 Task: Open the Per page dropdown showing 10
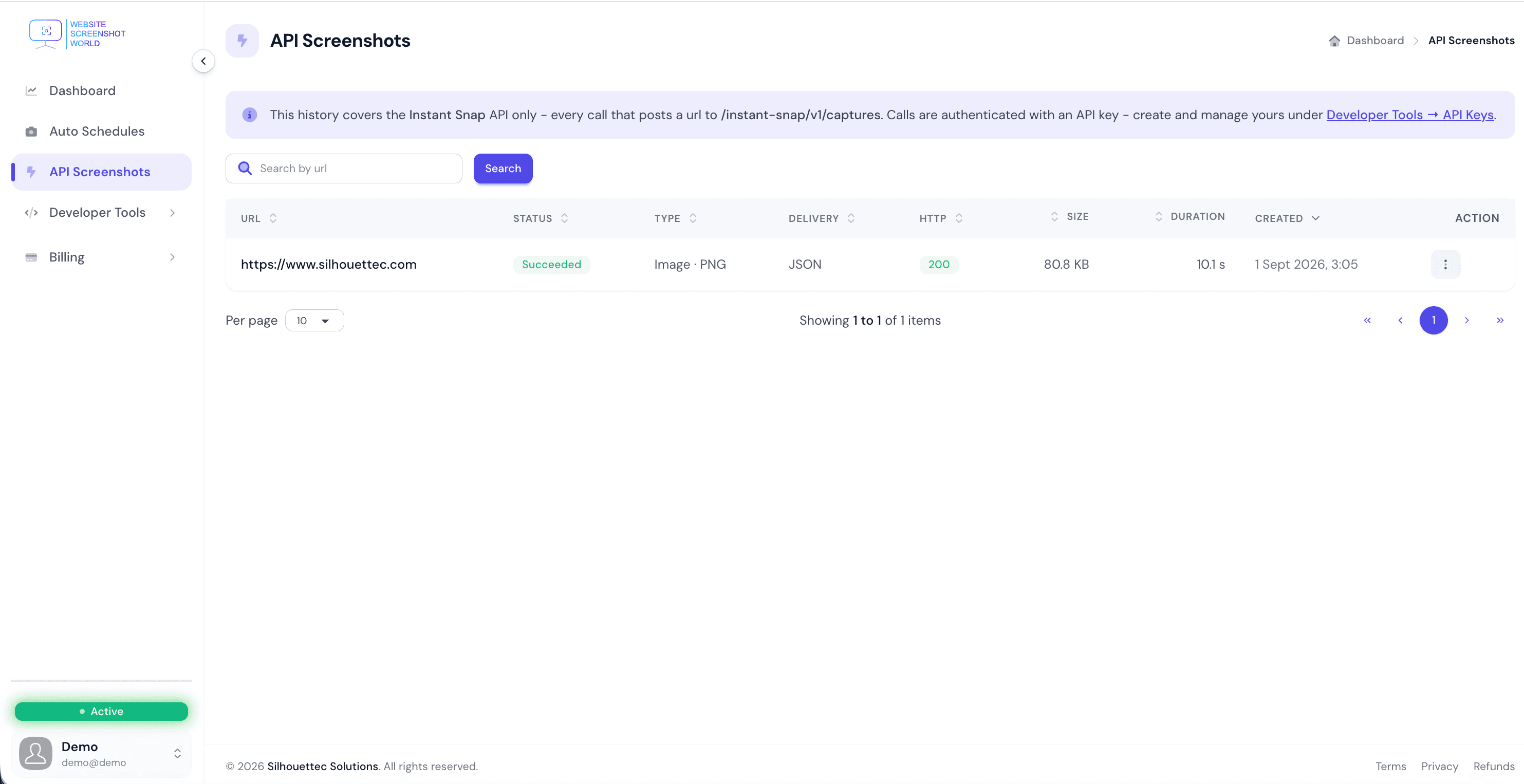point(314,320)
